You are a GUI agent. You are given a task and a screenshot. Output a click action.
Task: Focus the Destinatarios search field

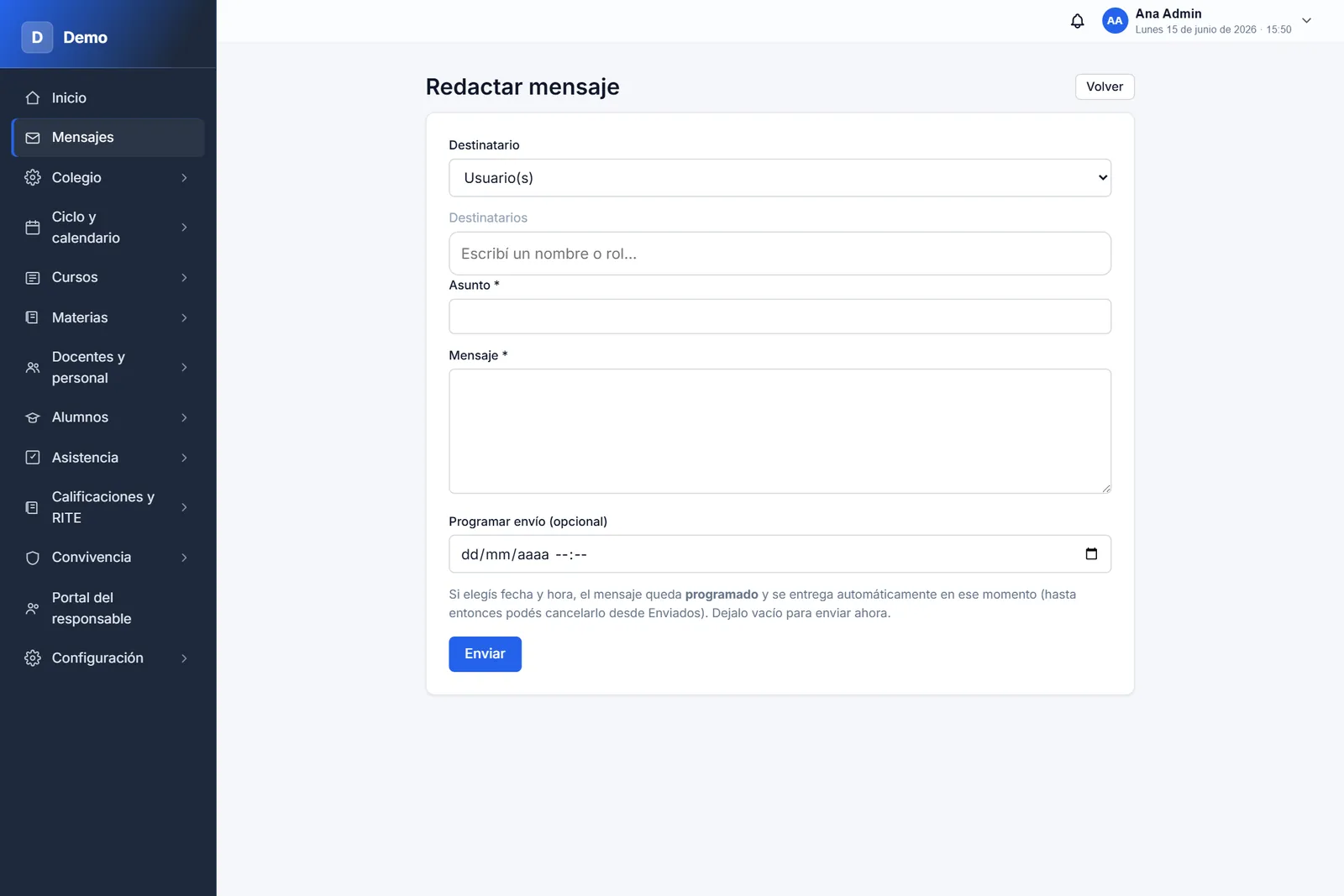point(780,254)
